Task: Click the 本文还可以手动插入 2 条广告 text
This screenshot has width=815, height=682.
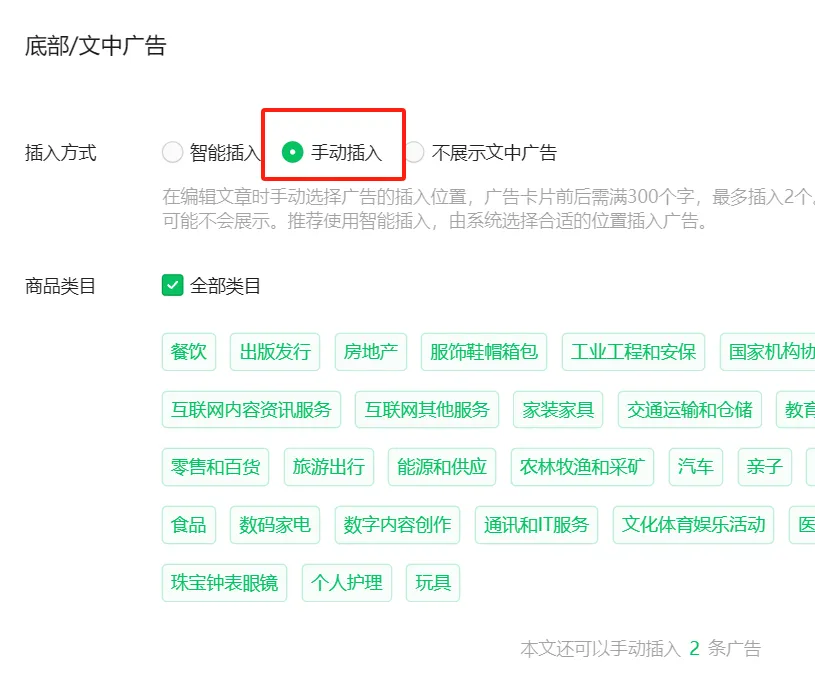Action: (640, 648)
